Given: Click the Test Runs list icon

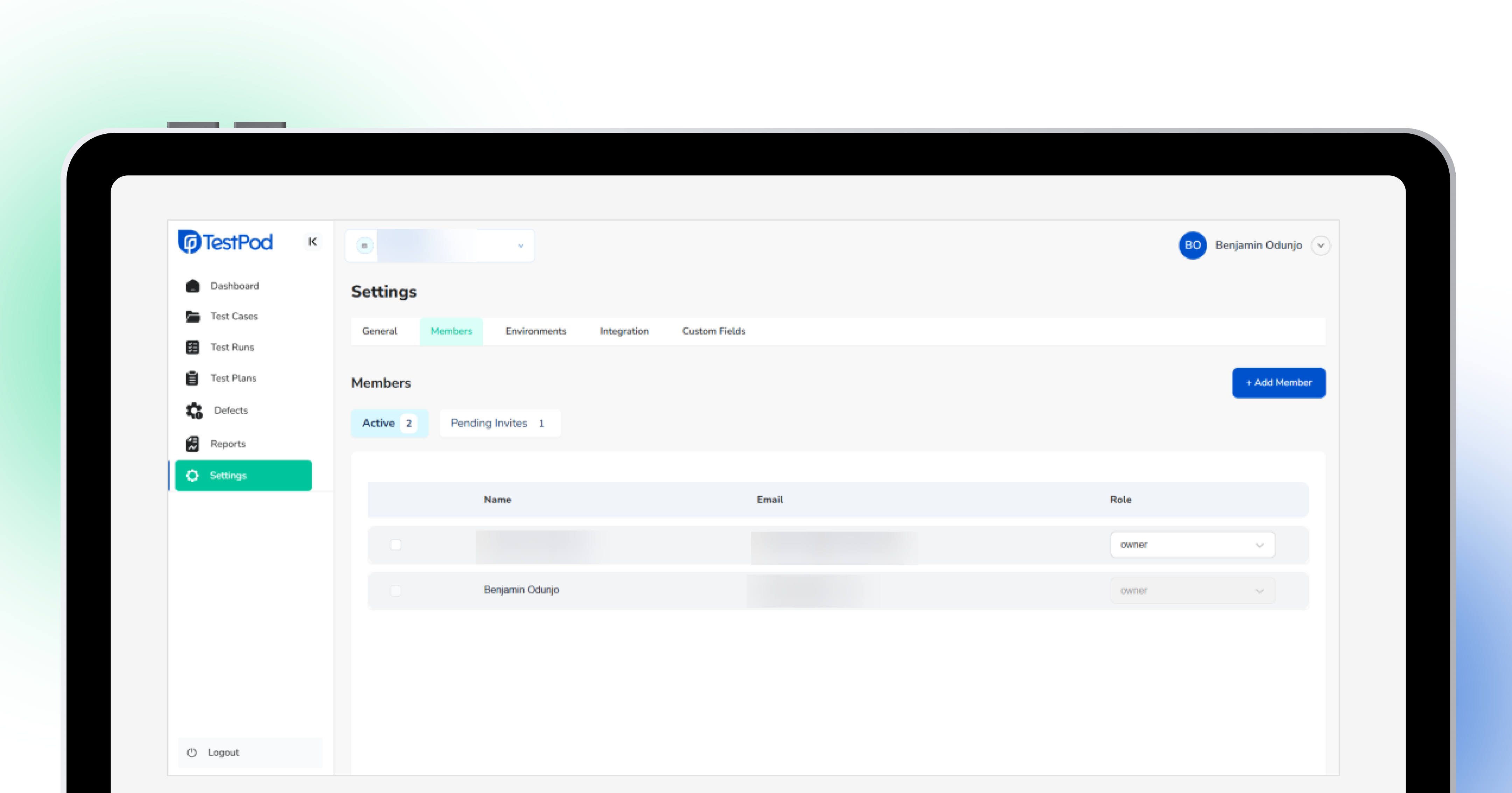Looking at the screenshot, I should 192,348.
